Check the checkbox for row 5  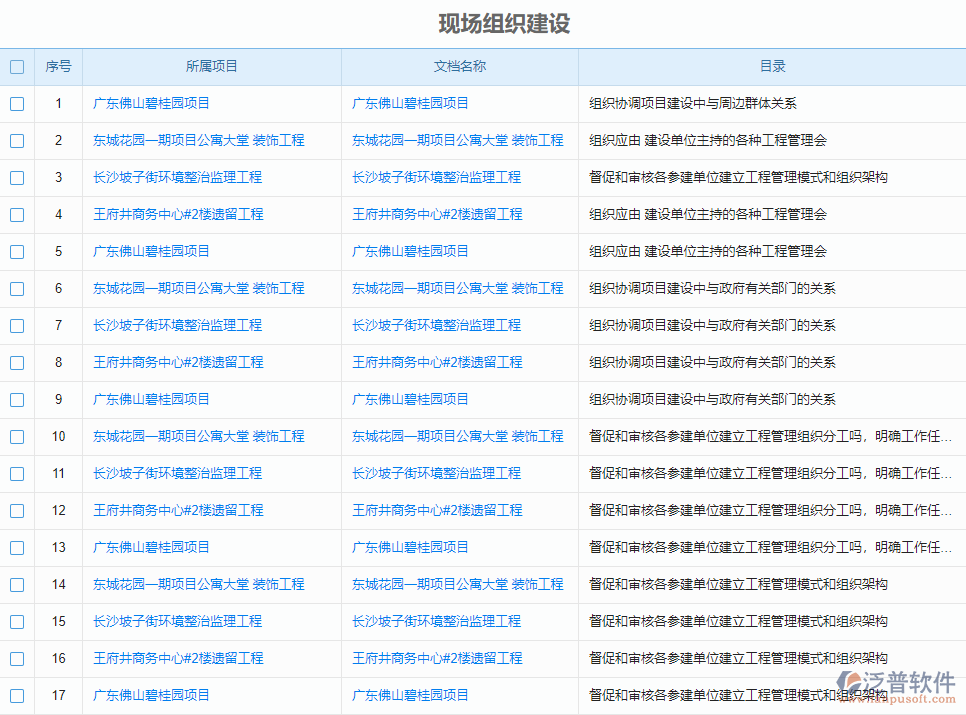[16, 251]
